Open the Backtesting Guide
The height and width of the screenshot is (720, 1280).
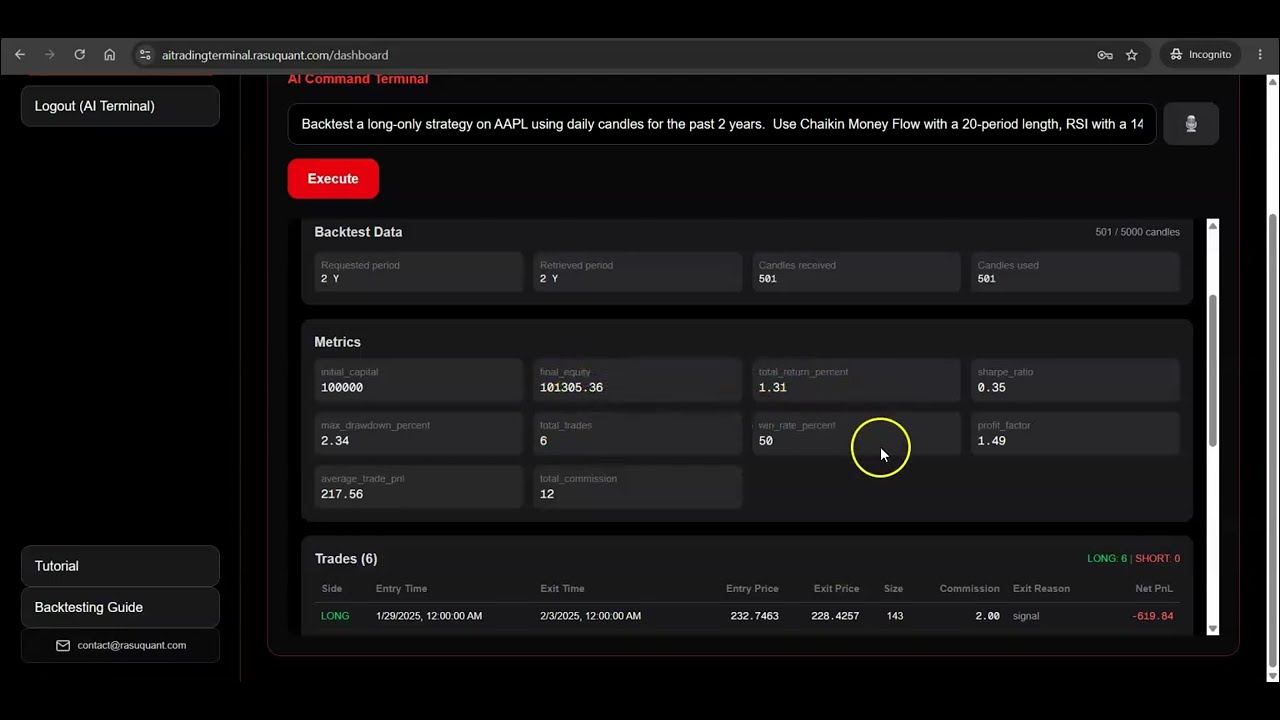pos(120,607)
